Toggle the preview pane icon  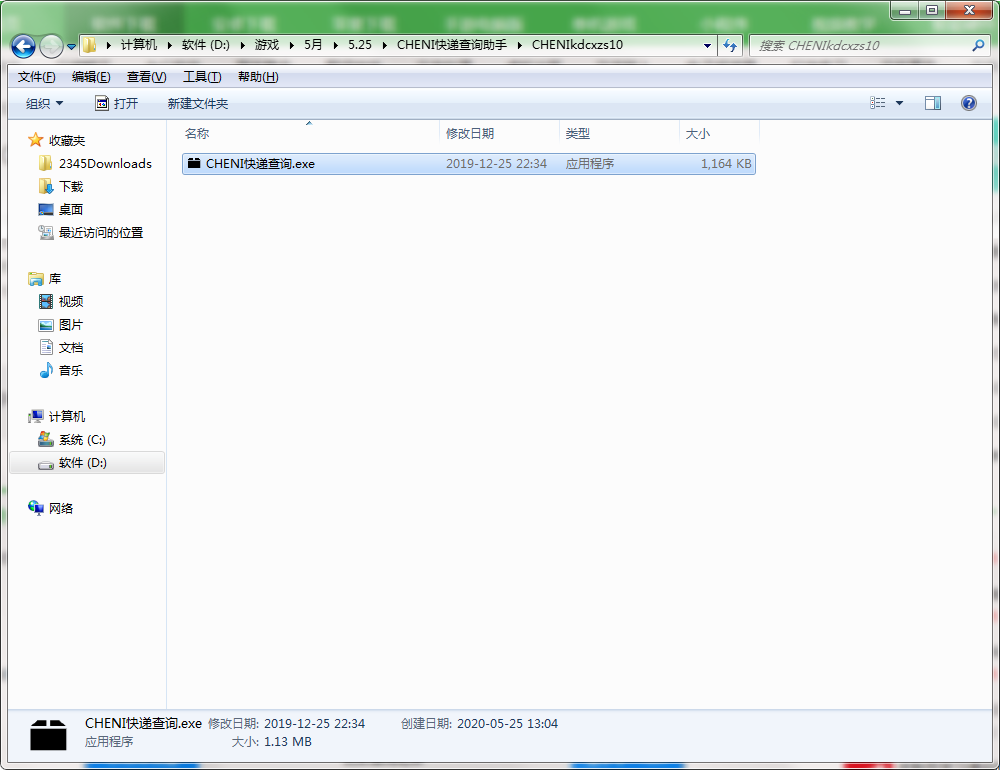coord(933,103)
